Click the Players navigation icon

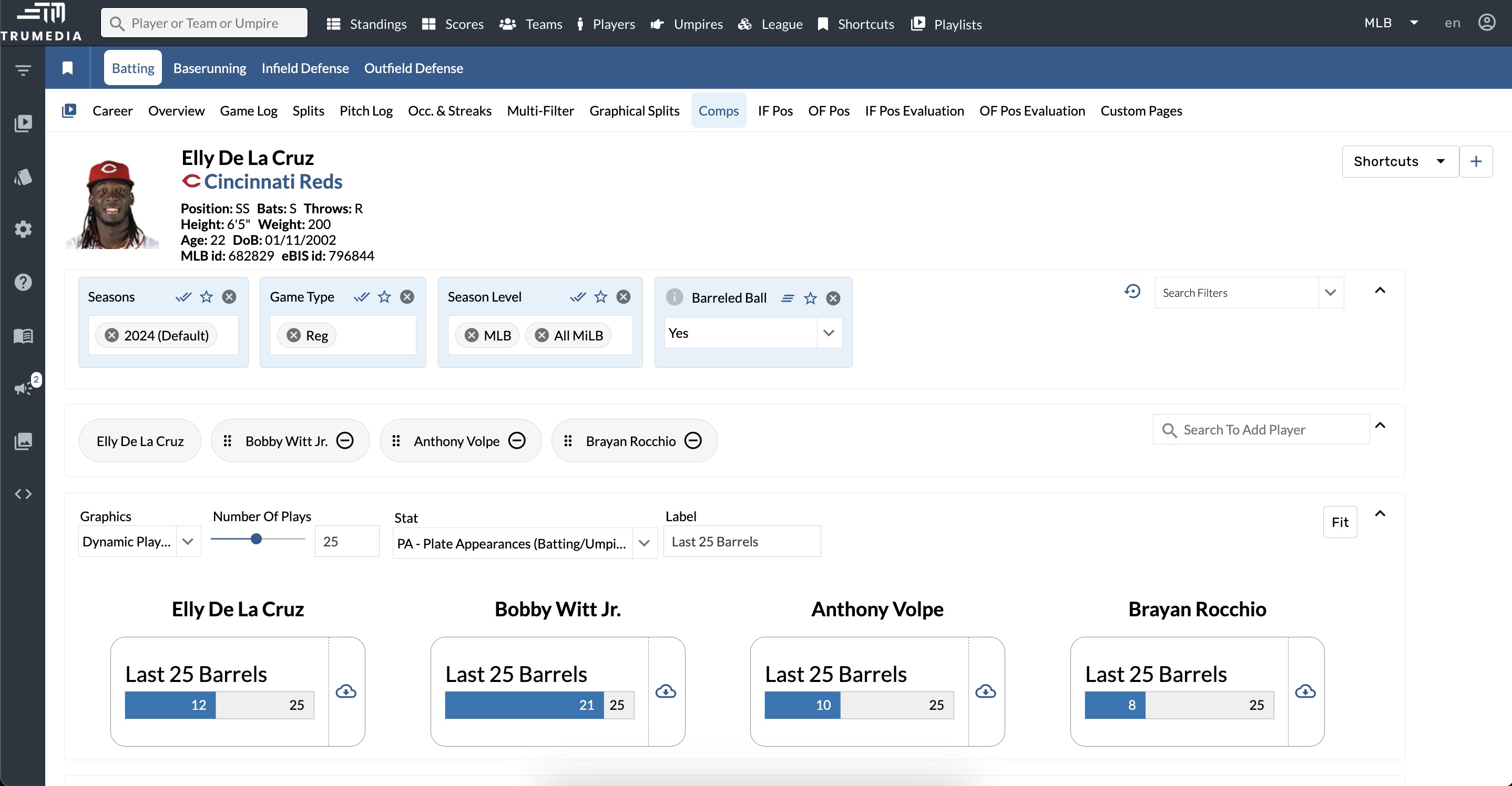pyautogui.click(x=580, y=23)
